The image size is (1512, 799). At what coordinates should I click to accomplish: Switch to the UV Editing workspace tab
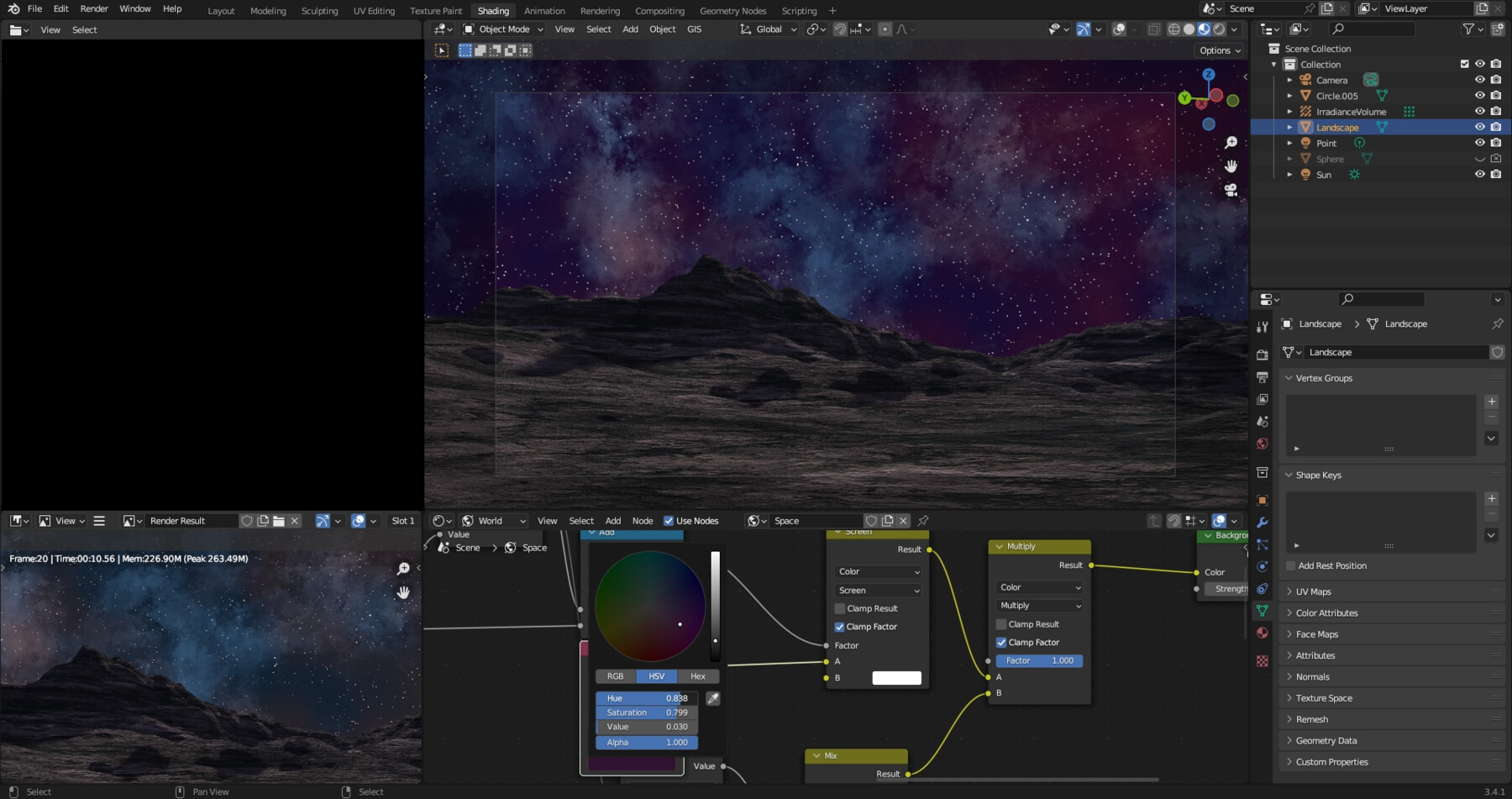pos(374,11)
